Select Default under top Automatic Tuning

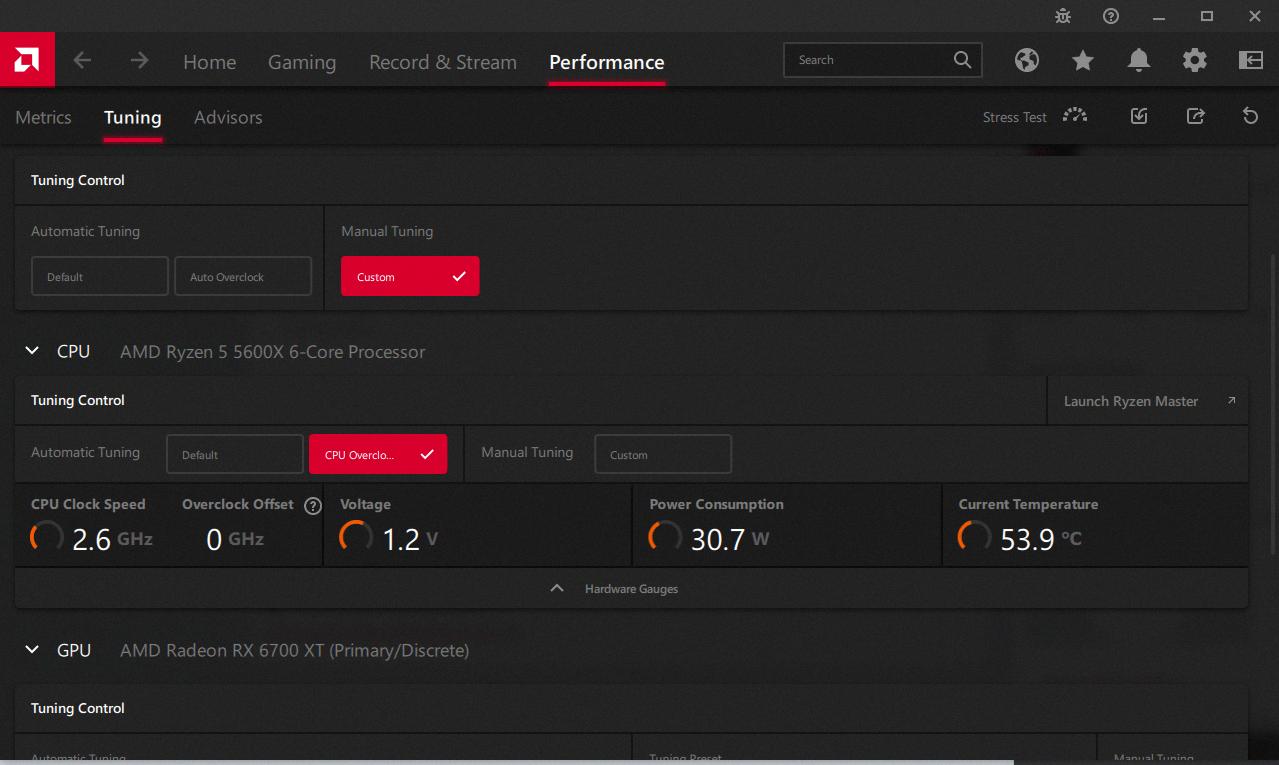pos(100,277)
